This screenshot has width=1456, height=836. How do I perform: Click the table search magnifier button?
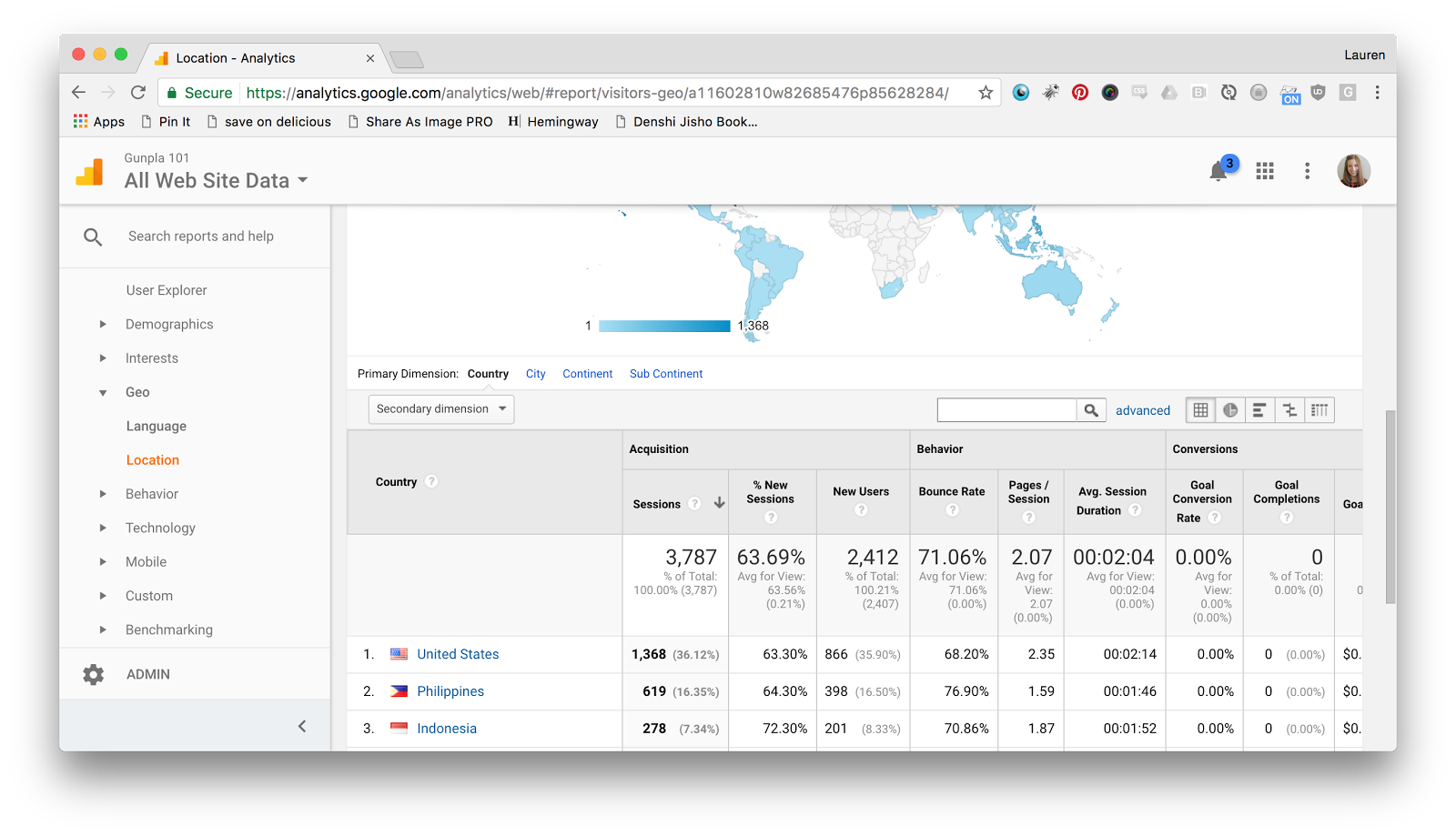(x=1091, y=410)
